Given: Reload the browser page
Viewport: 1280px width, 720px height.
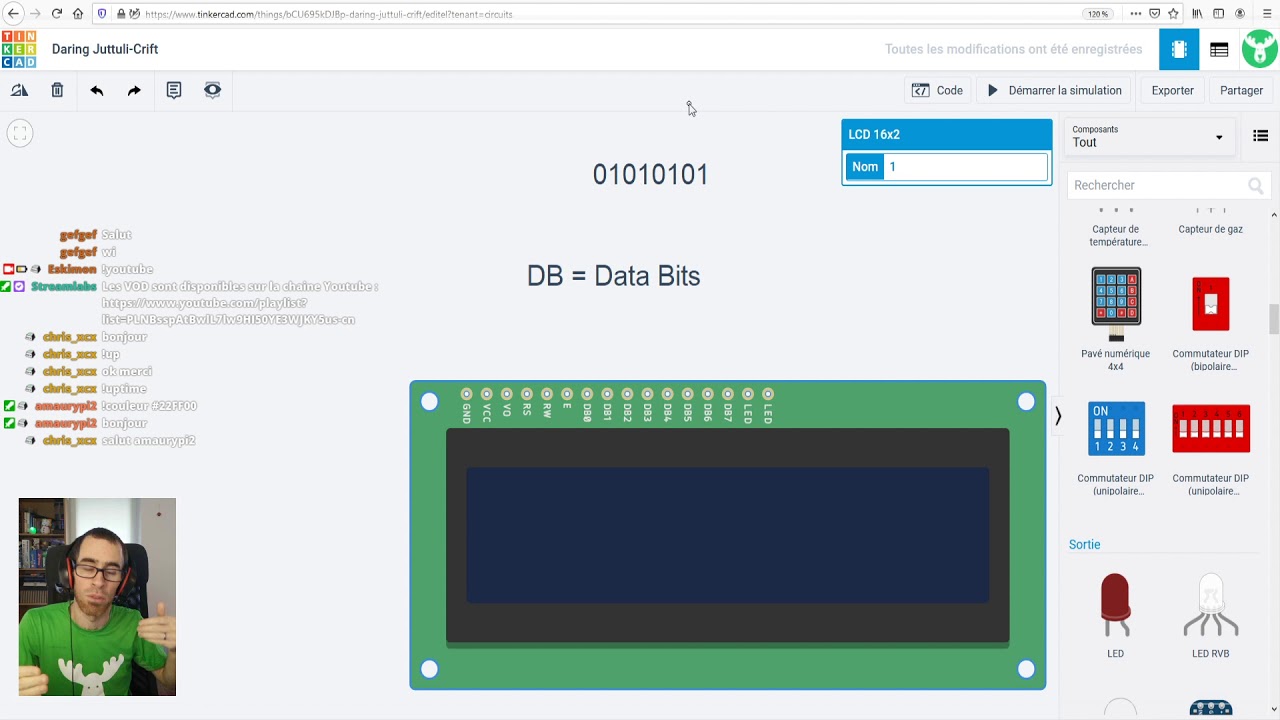Looking at the screenshot, I should pyautogui.click(x=56, y=14).
